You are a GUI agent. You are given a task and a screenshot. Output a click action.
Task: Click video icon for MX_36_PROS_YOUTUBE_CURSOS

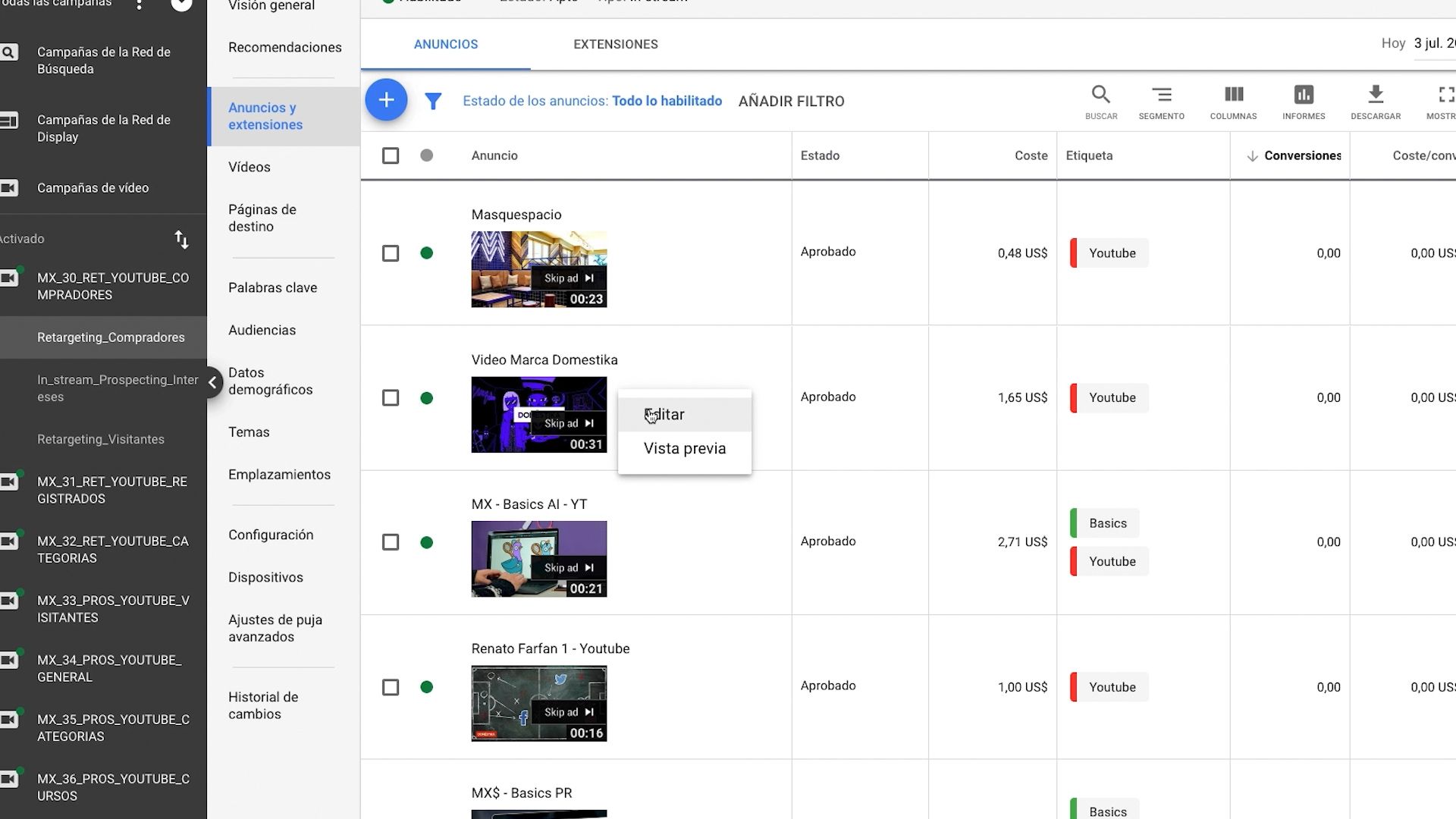click(8, 780)
